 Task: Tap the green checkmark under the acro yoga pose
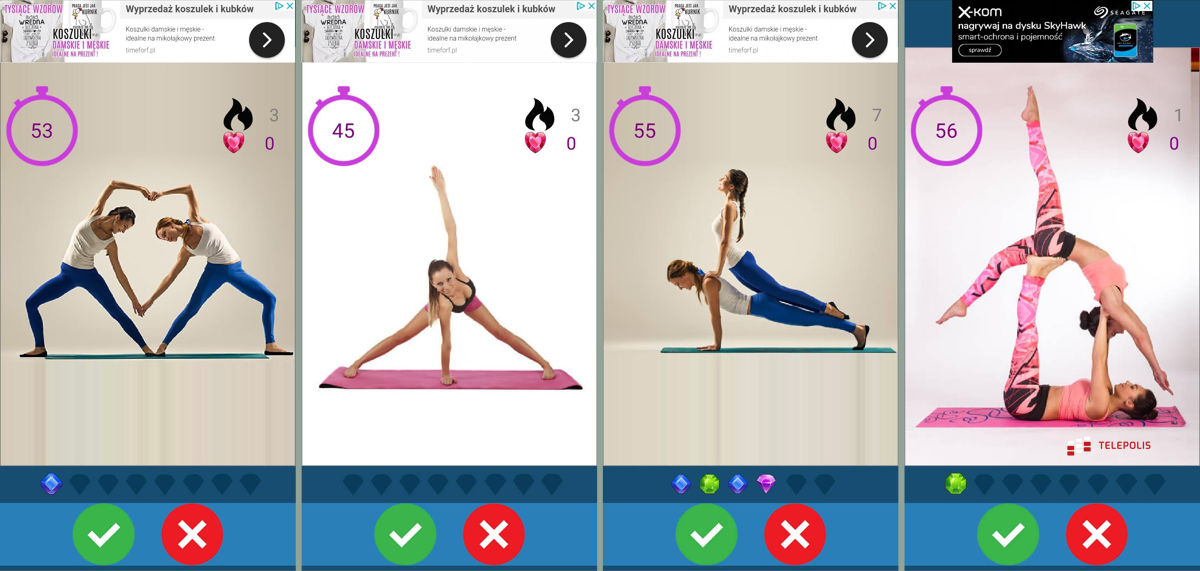(1008, 534)
